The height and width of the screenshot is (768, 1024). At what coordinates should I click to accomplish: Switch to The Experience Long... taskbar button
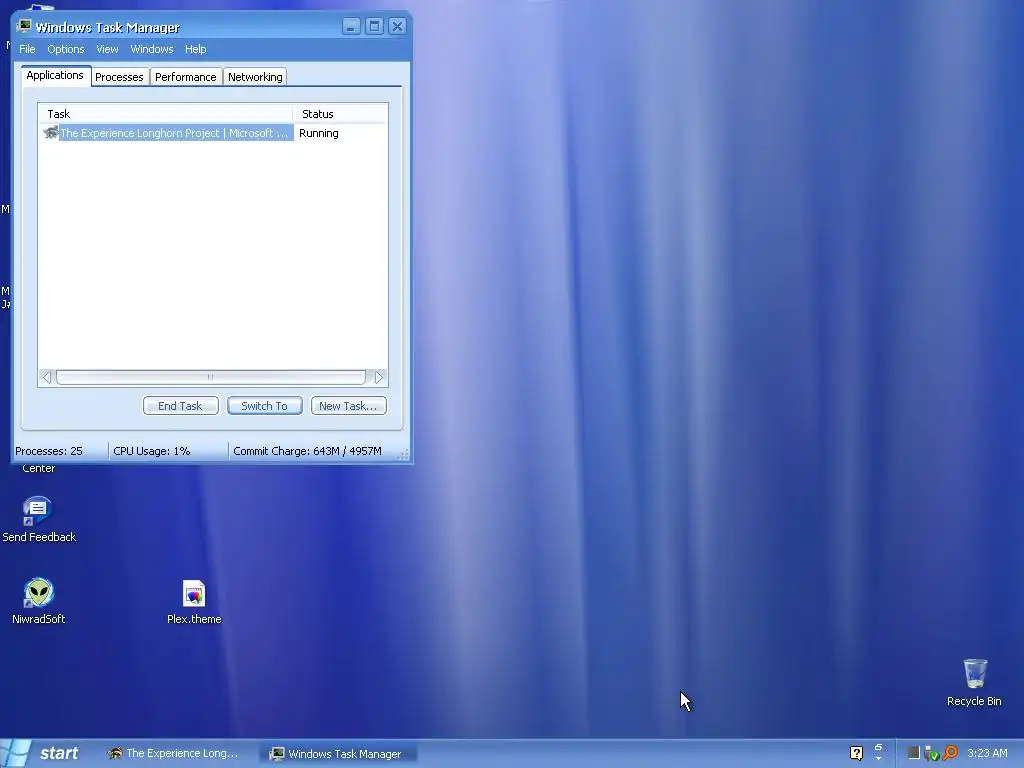pos(175,753)
